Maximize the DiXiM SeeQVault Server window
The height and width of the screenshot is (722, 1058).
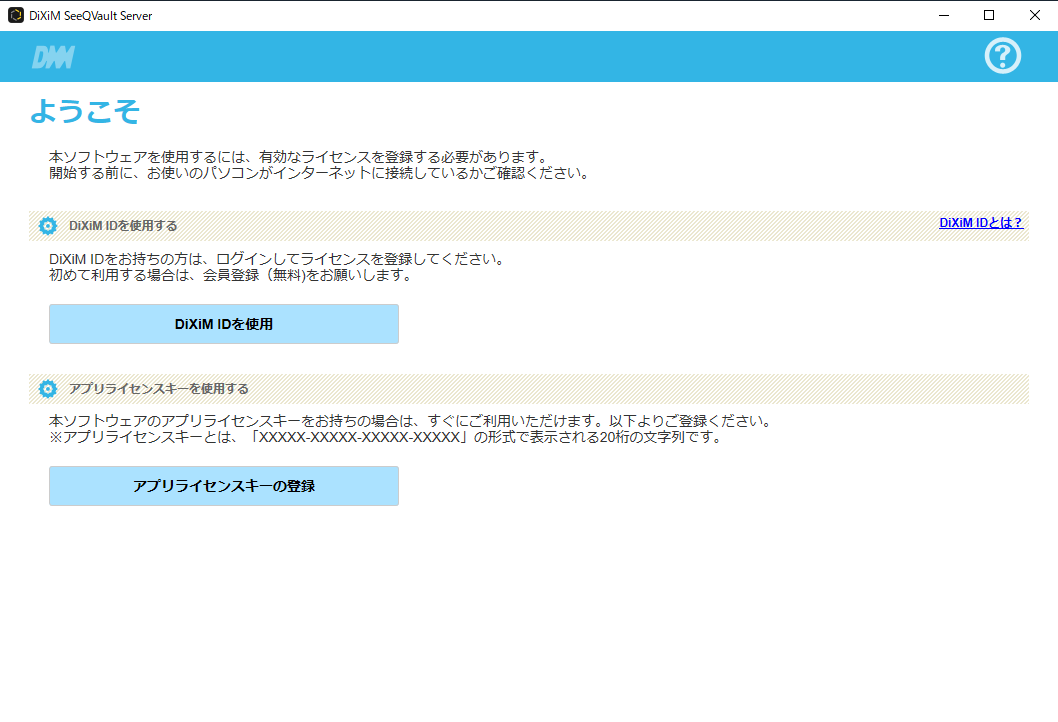click(989, 15)
